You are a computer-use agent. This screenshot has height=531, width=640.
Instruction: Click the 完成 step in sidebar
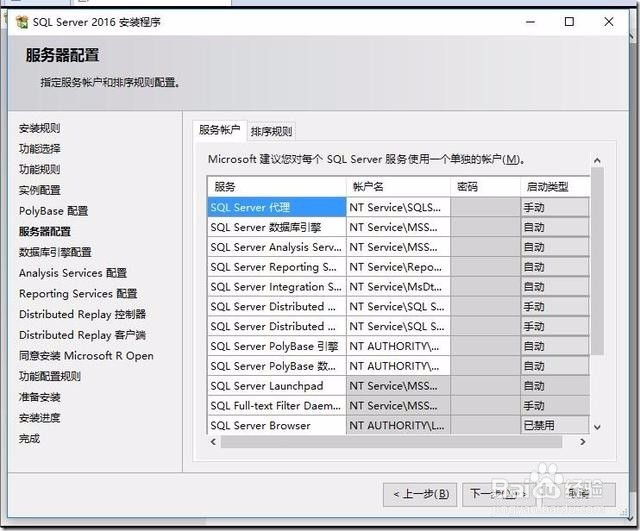29,439
